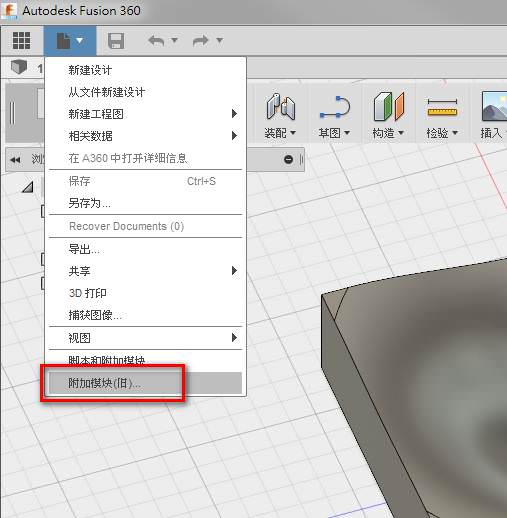Click the 插入 image insert icon
The image size is (507, 518).
click(x=494, y=107)
